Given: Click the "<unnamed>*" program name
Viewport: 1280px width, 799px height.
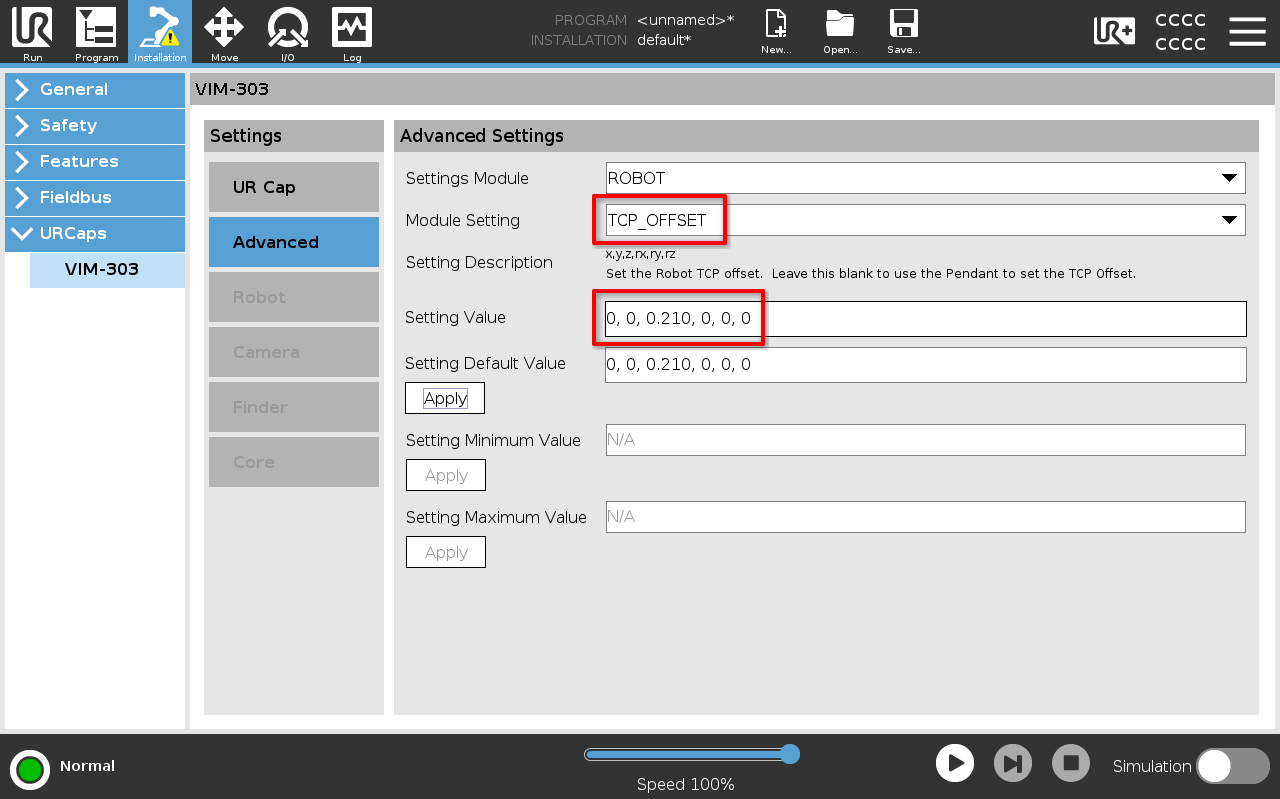Looking at the screenshot, I should coord(685,20).
